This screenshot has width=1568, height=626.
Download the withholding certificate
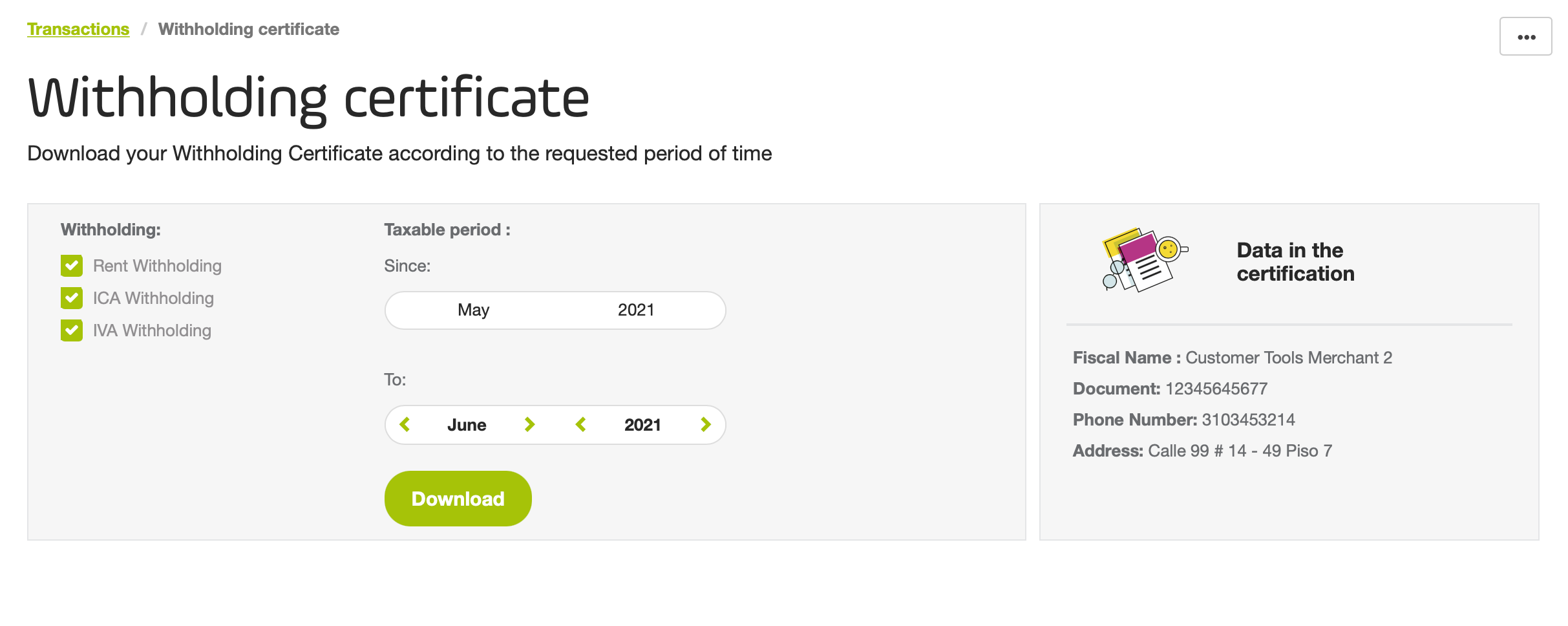pos(458,499)
